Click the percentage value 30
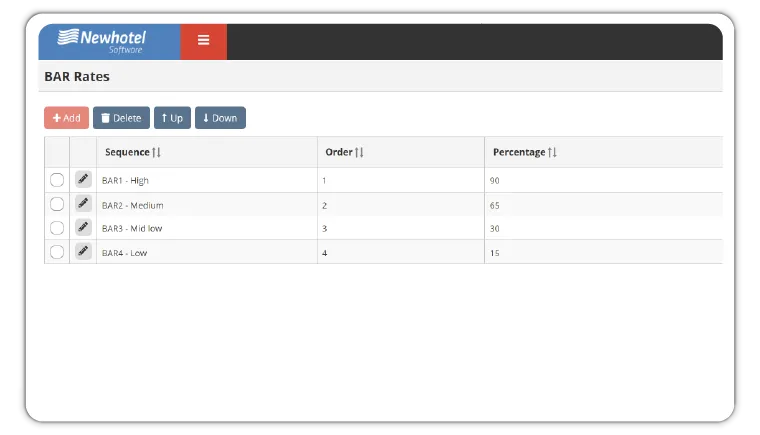760x435 pixels. tap(494, 228)
